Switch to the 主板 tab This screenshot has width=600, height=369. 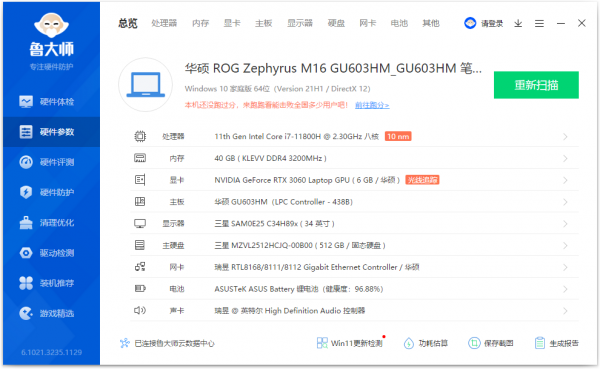264,23
